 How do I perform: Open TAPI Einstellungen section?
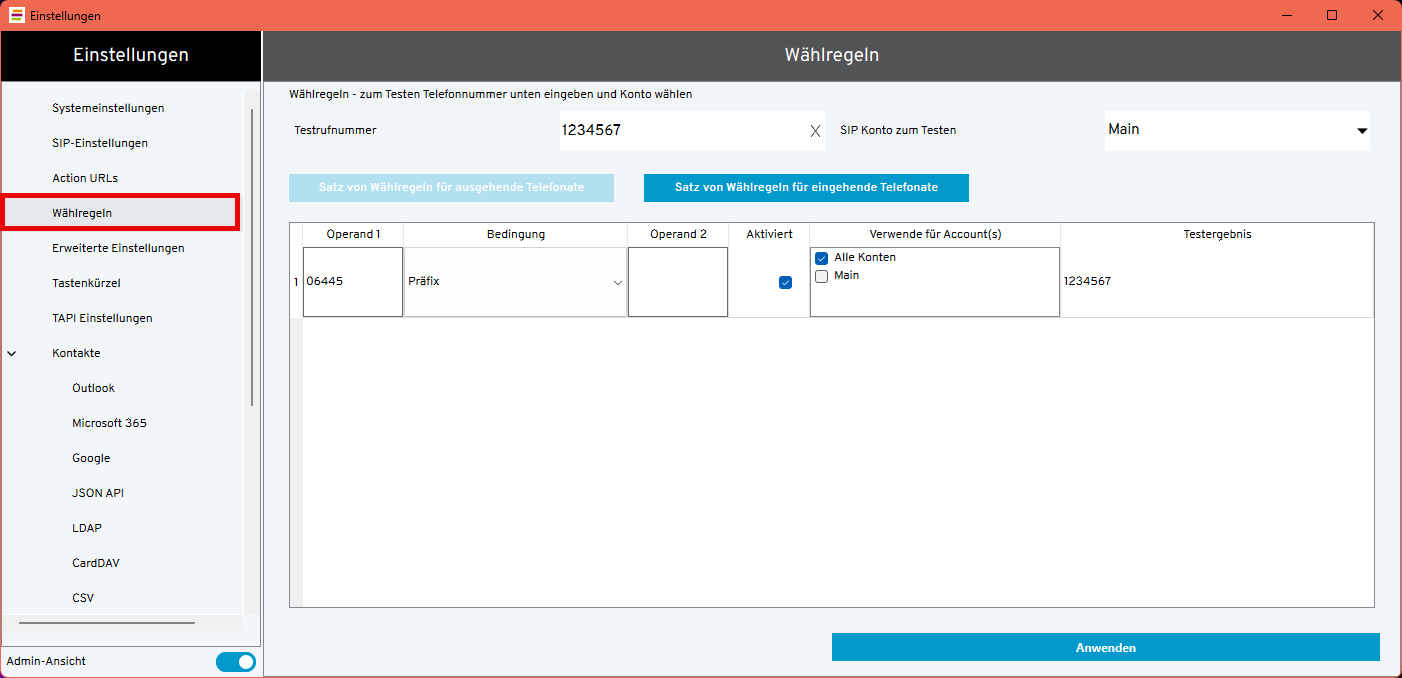click(x=102, y=318)
